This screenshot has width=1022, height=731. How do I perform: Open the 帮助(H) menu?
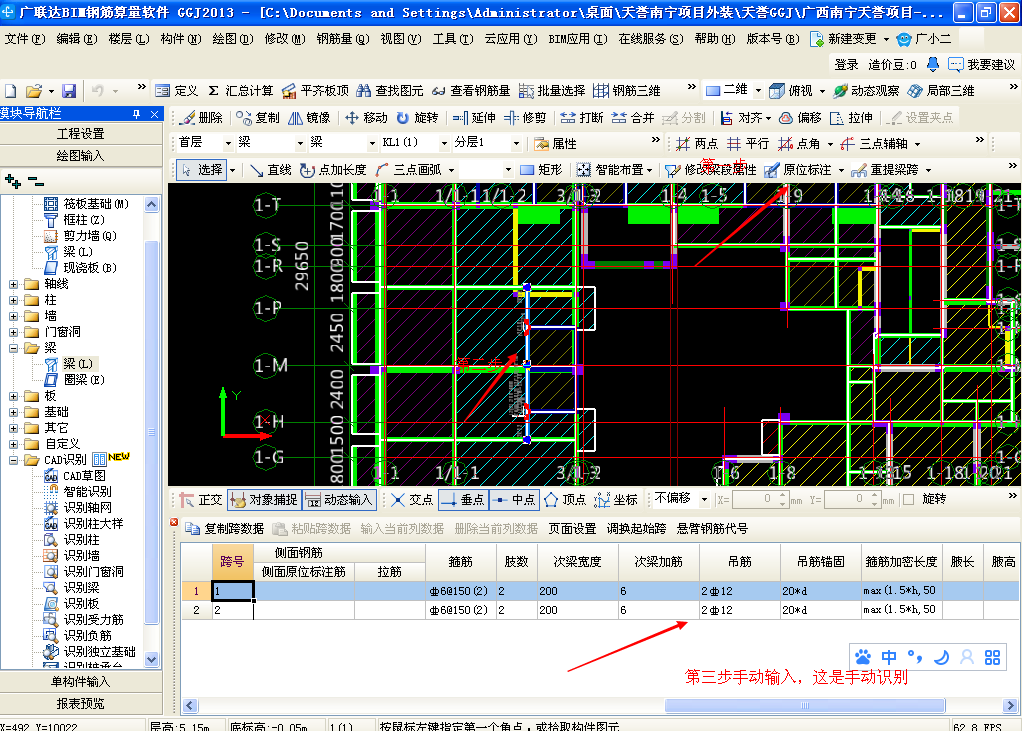click(715, 39)
